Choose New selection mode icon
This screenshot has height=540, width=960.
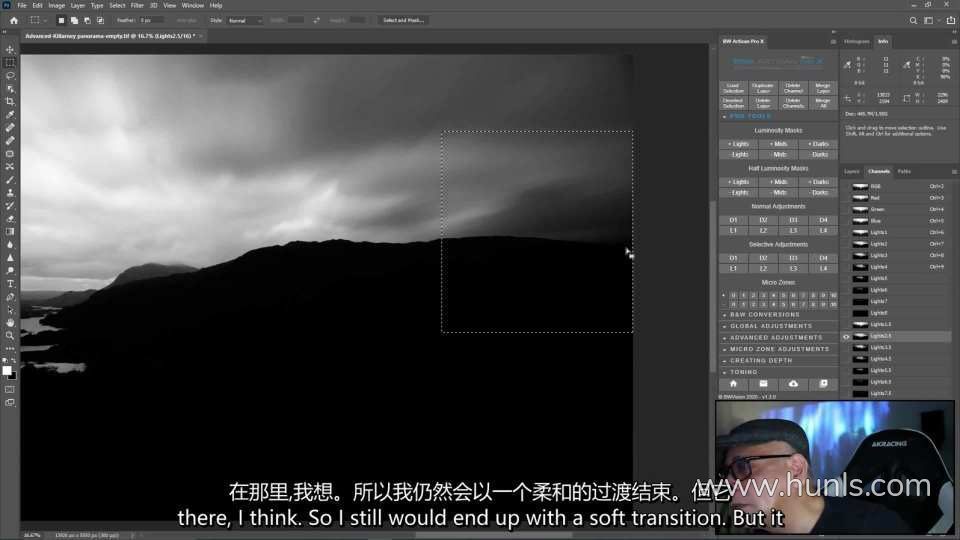pos(61,20)
